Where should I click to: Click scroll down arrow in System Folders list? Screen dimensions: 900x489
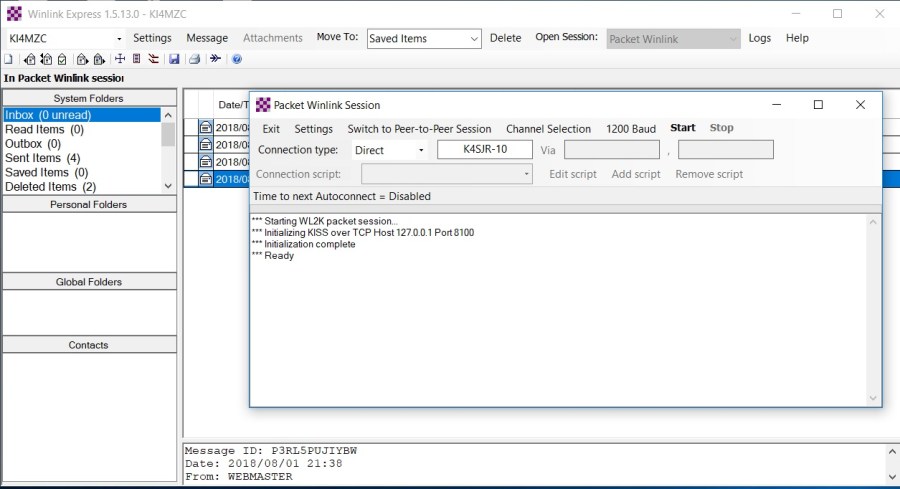click(x=168, y=186)
